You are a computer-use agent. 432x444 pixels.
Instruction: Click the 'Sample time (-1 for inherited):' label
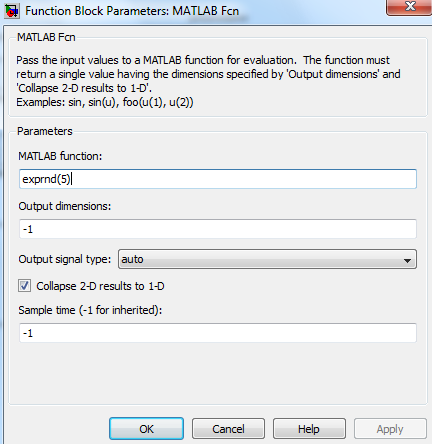coord(90,310)
